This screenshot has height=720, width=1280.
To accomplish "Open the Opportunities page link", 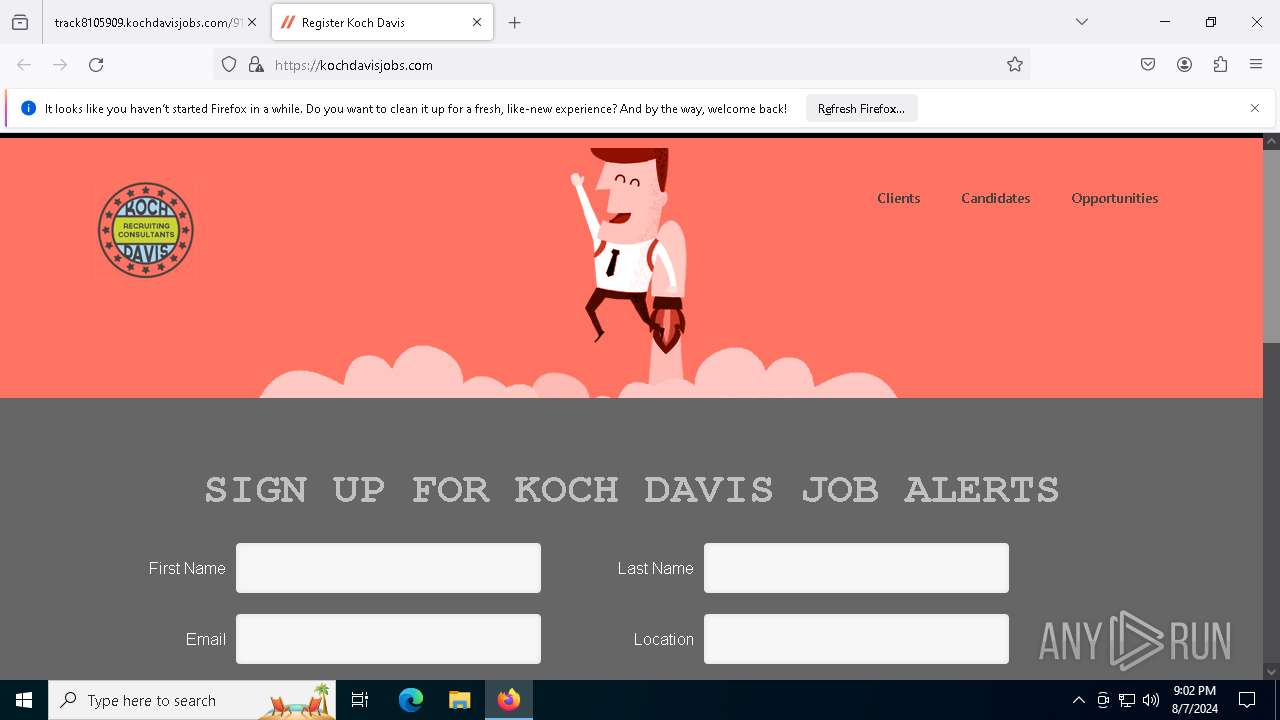I will [x=1114, y=198].
